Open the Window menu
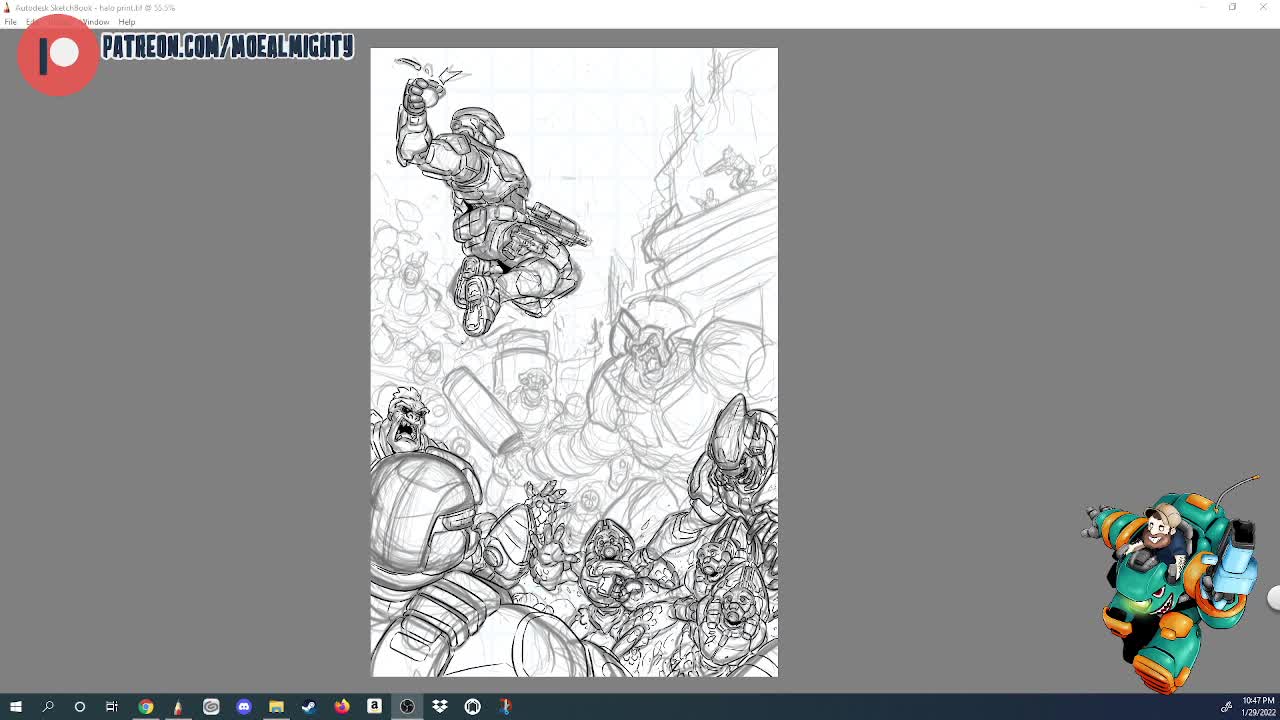 point(96,22)
